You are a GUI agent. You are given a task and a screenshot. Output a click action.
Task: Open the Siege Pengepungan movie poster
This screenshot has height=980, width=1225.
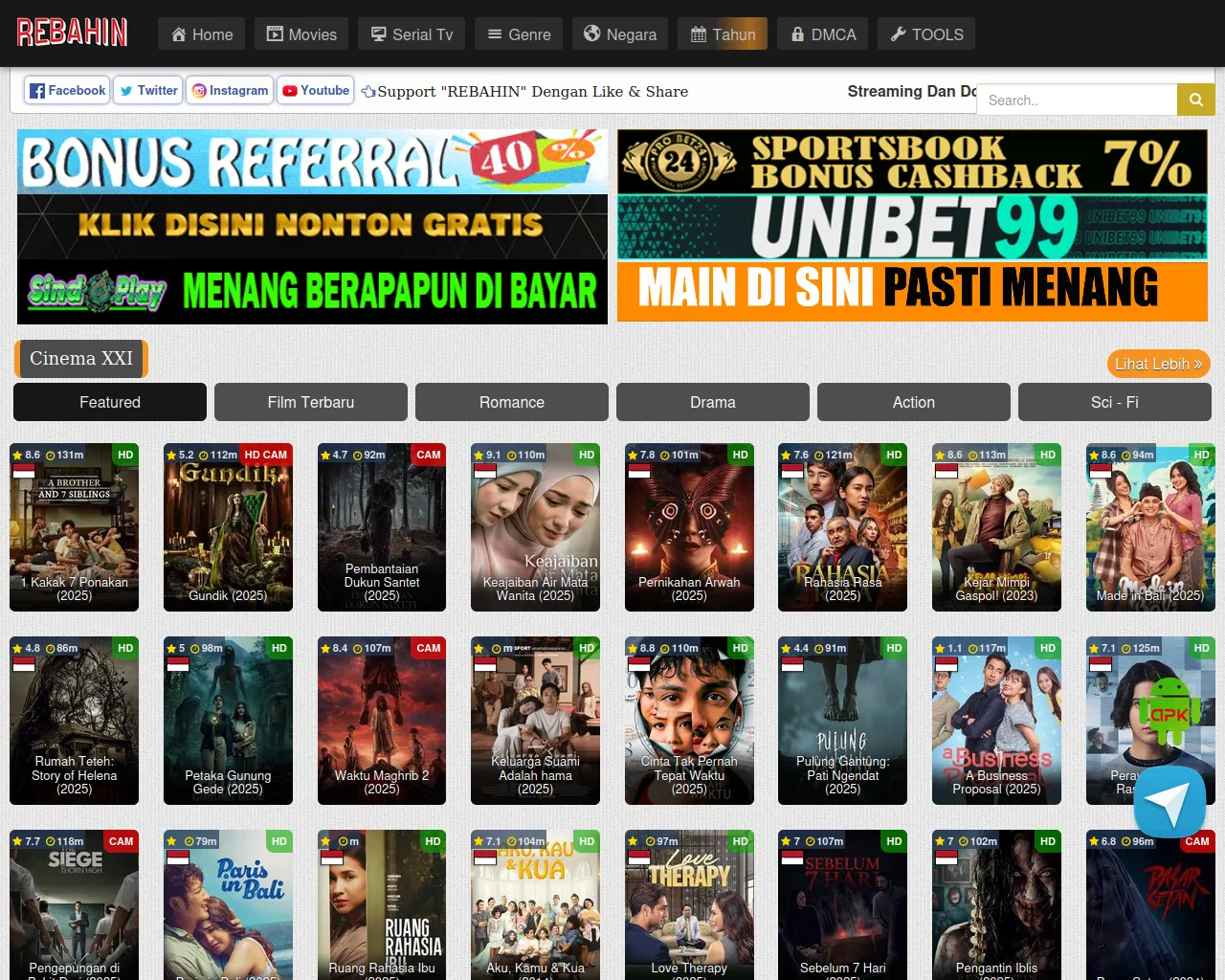pyautogui.click(x=74, y=905)
